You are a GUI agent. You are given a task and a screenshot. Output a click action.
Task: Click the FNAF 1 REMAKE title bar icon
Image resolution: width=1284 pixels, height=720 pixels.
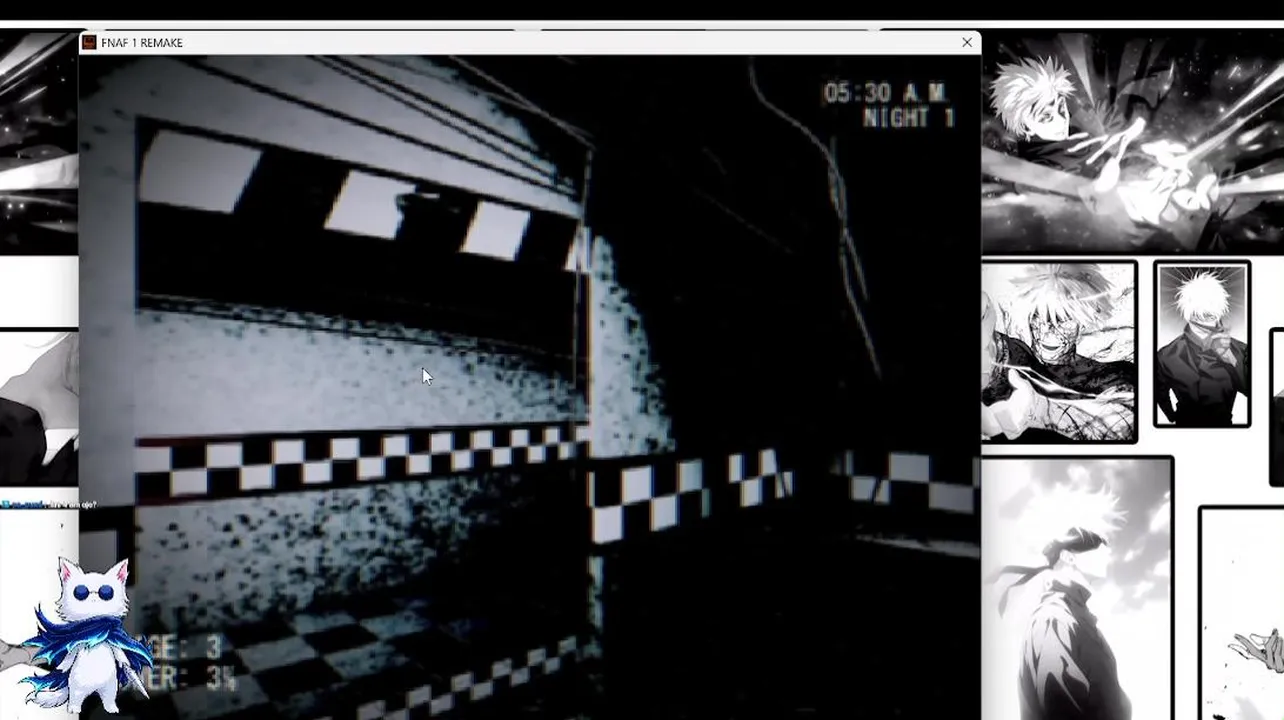(89, 42)
